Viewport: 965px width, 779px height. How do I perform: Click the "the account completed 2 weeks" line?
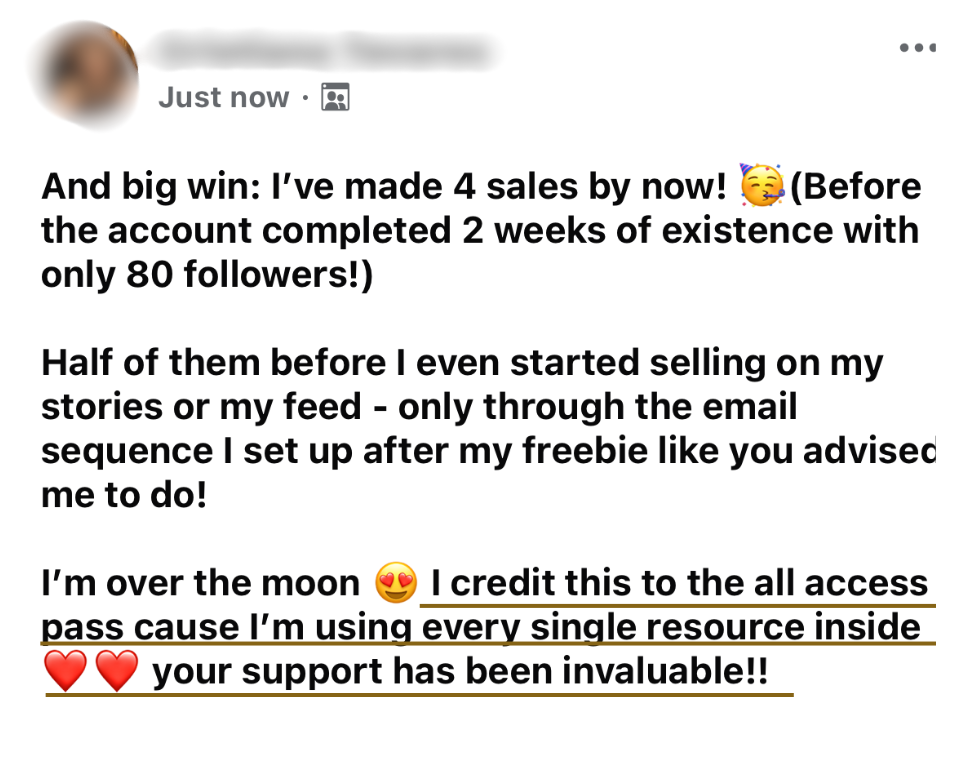click(x=480, y=231)
